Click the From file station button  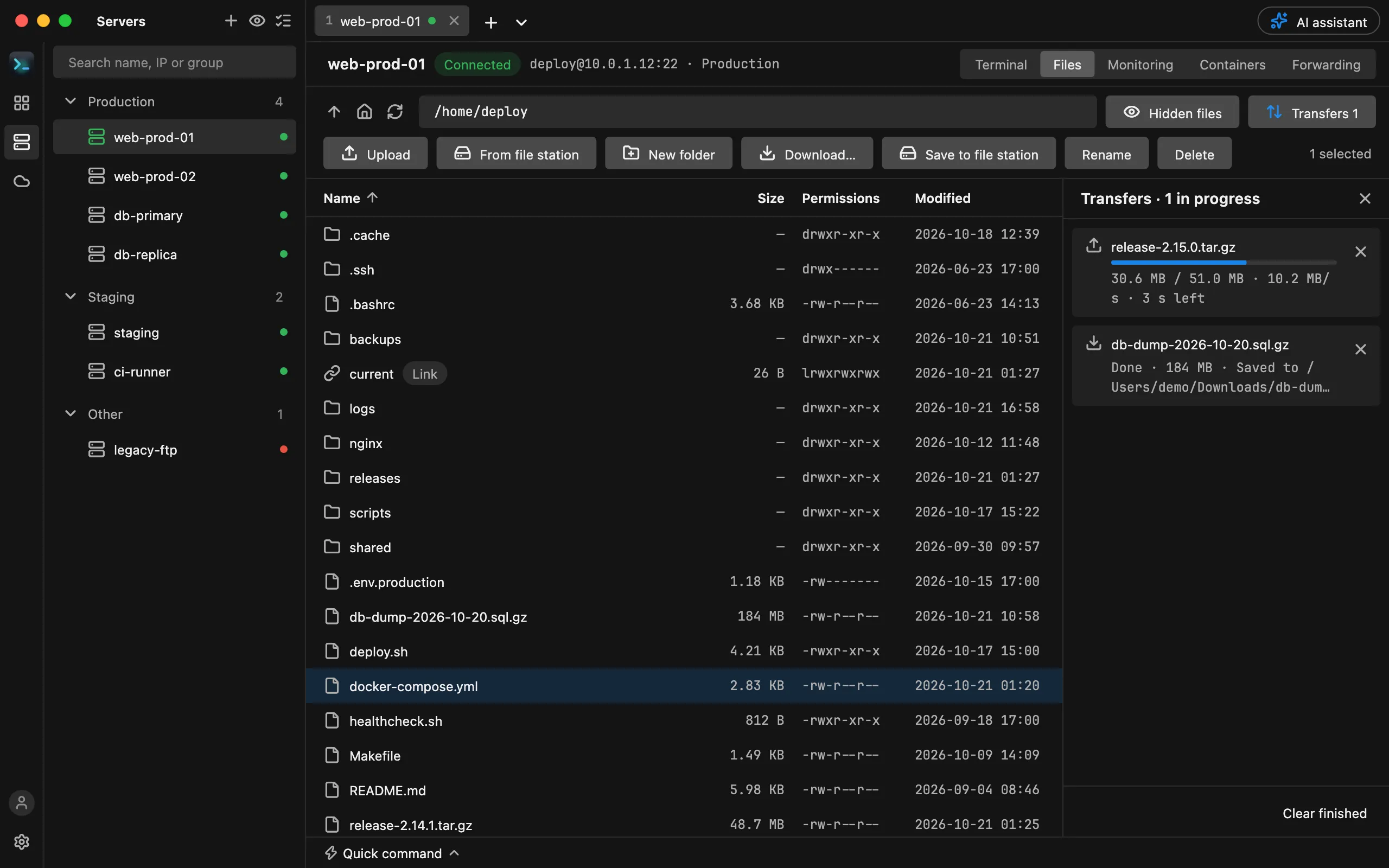click(516, 154)
